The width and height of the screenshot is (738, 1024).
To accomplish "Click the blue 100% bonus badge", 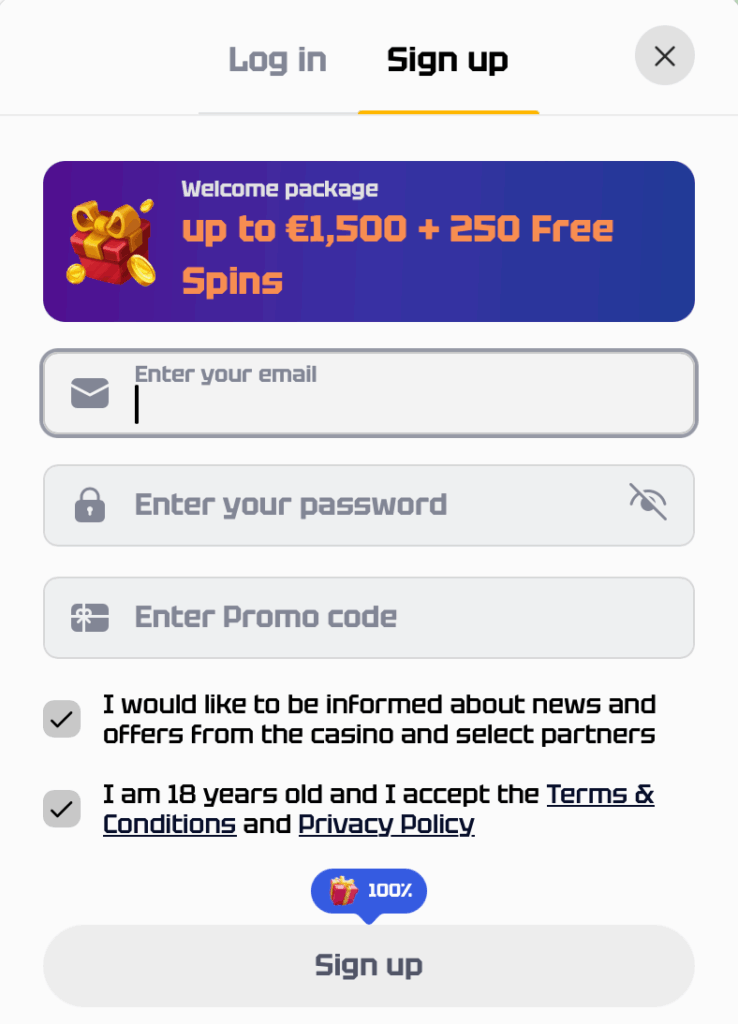I will 368,890.
